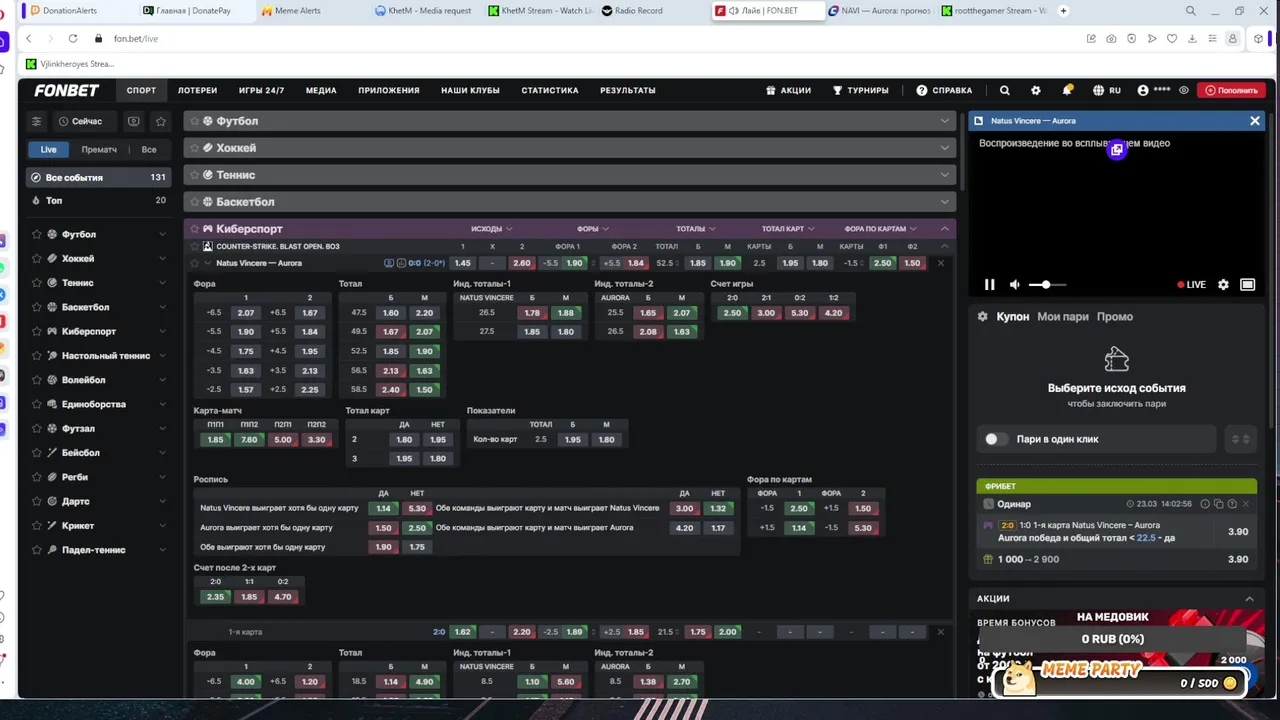This screenshot has width=1280, height=720.
Task: Click the video broadcasts filter icon
Action: (133, 121)
